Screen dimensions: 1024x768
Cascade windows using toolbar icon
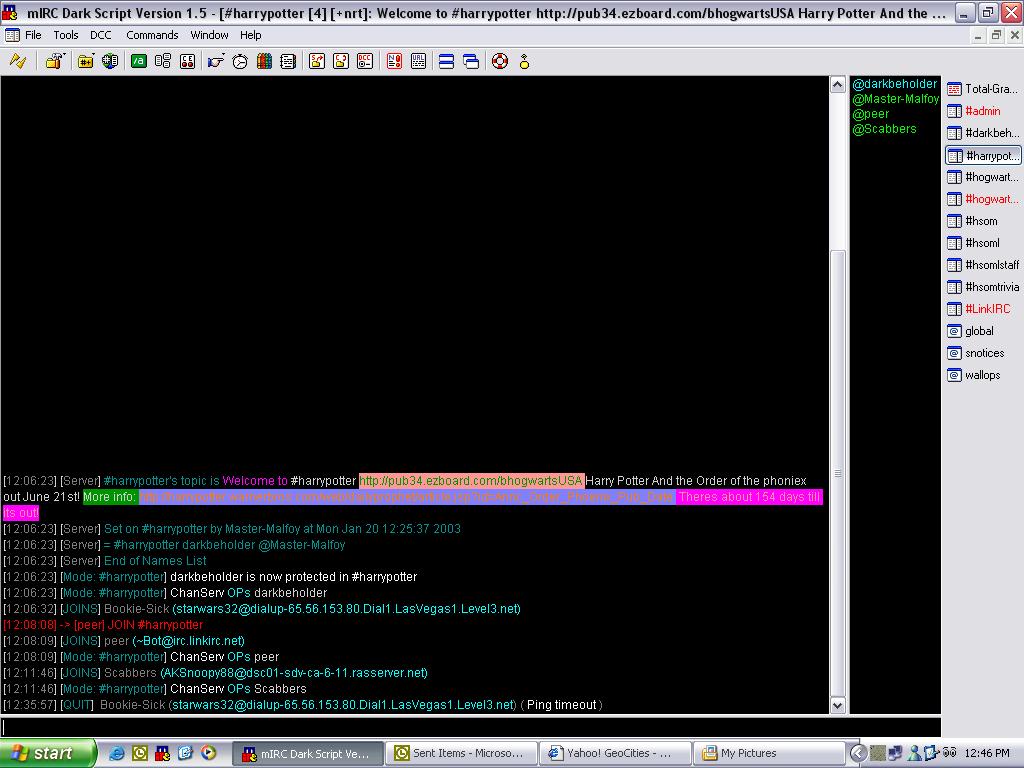coord(471,62)
